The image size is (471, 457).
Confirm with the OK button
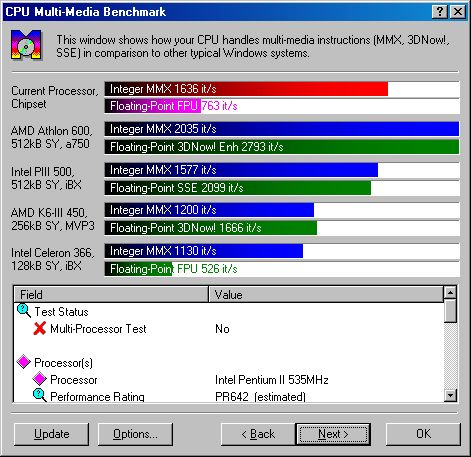(x=423, y=434)
